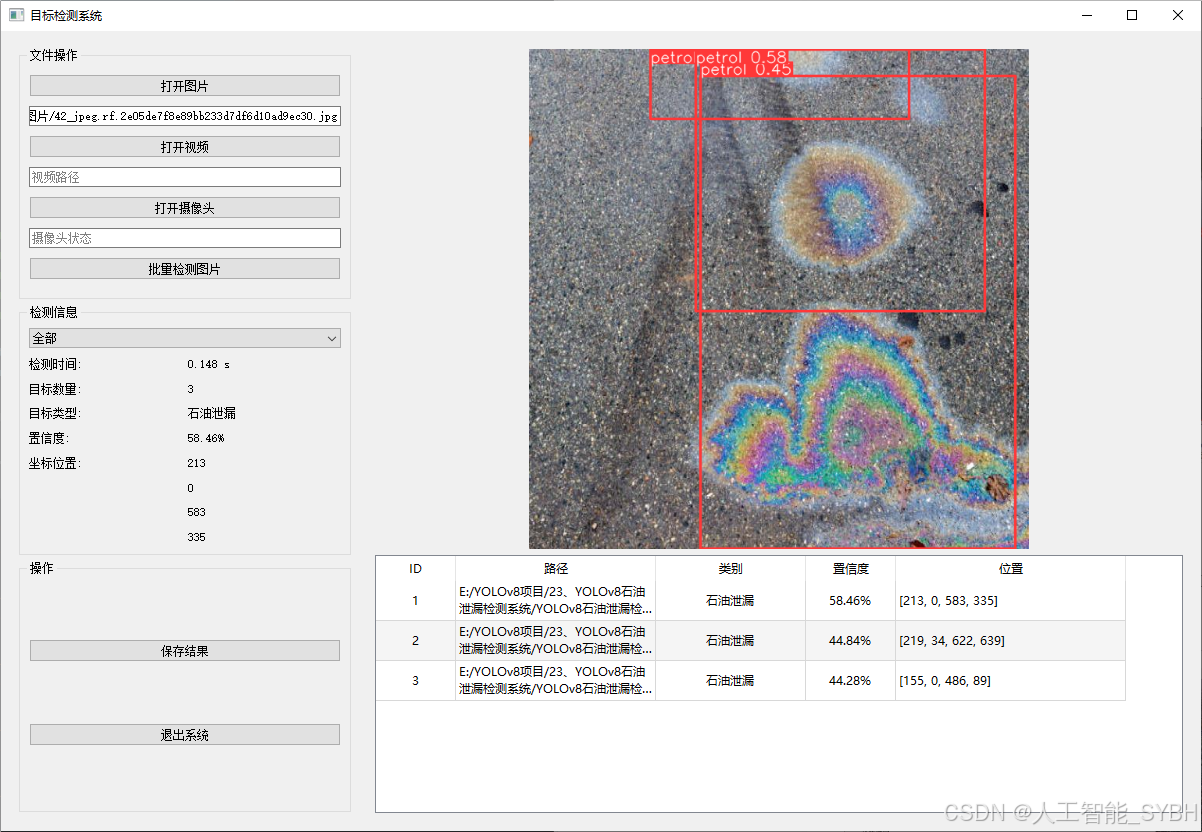Click the position cell [213, 0, 583, 335]
Image resolution: width=1202 pixels, height=832 pixels.
coord(1010,601)
